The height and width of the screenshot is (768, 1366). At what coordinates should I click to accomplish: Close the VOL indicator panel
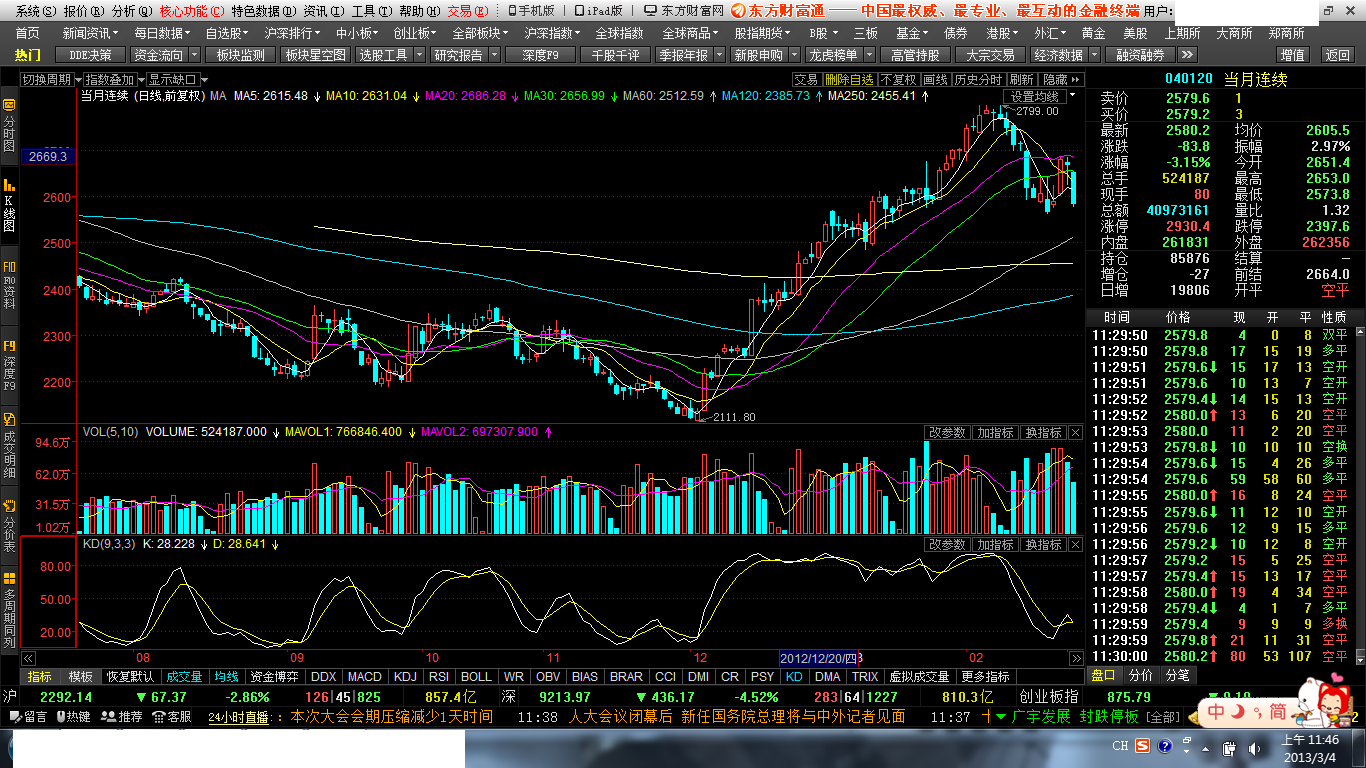point(1076,433)
